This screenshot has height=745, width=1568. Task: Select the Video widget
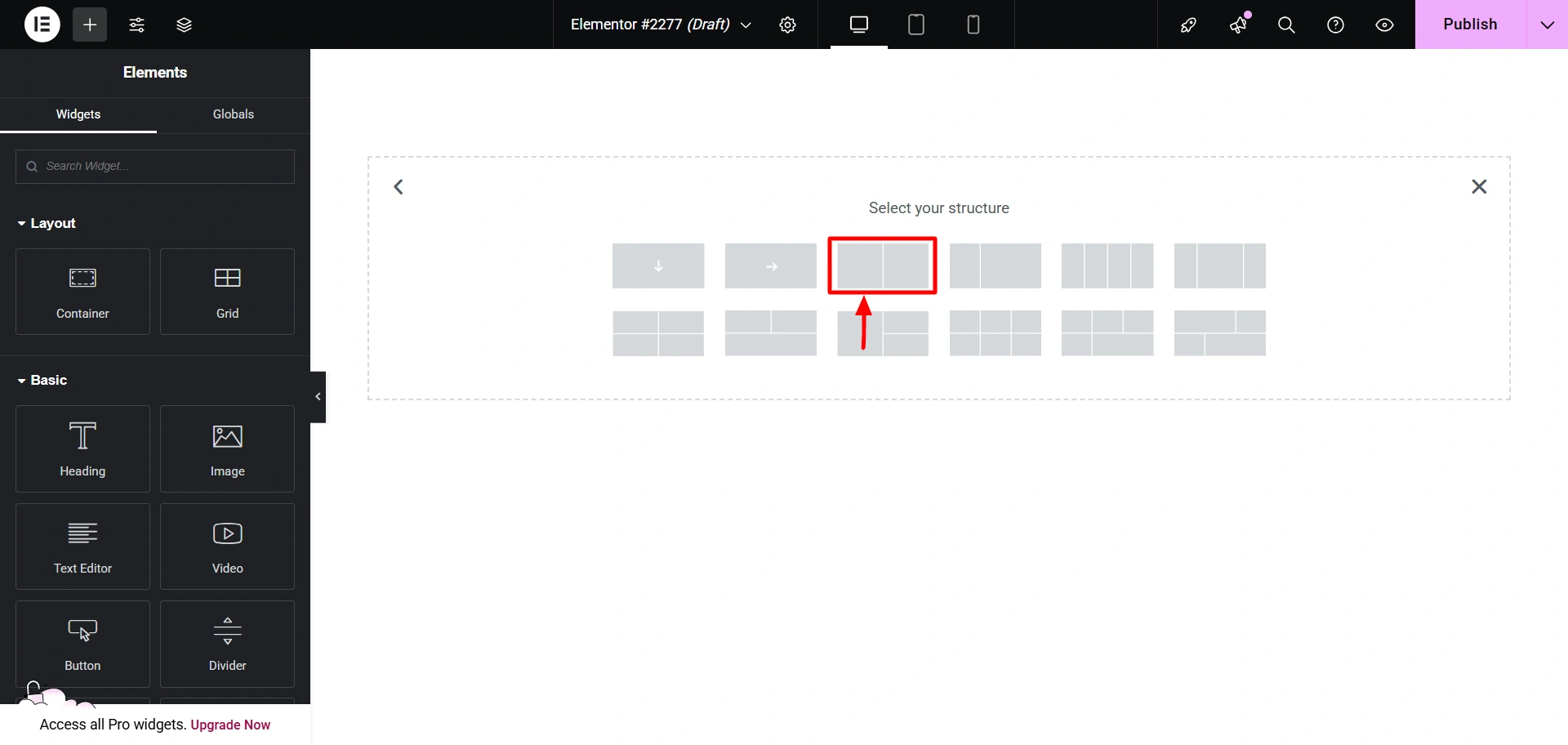click(227, 546)
